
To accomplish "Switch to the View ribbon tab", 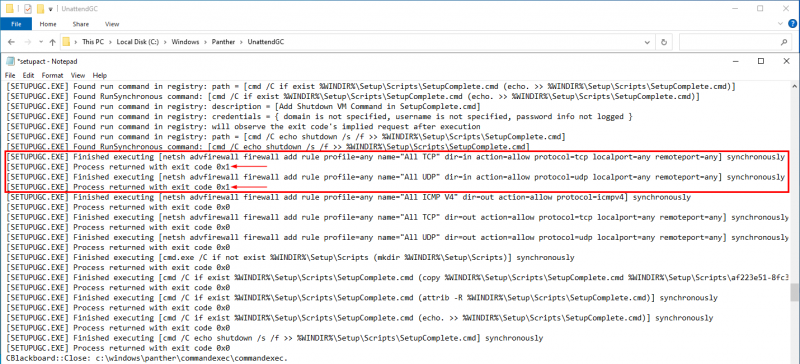I will point(112,24).
